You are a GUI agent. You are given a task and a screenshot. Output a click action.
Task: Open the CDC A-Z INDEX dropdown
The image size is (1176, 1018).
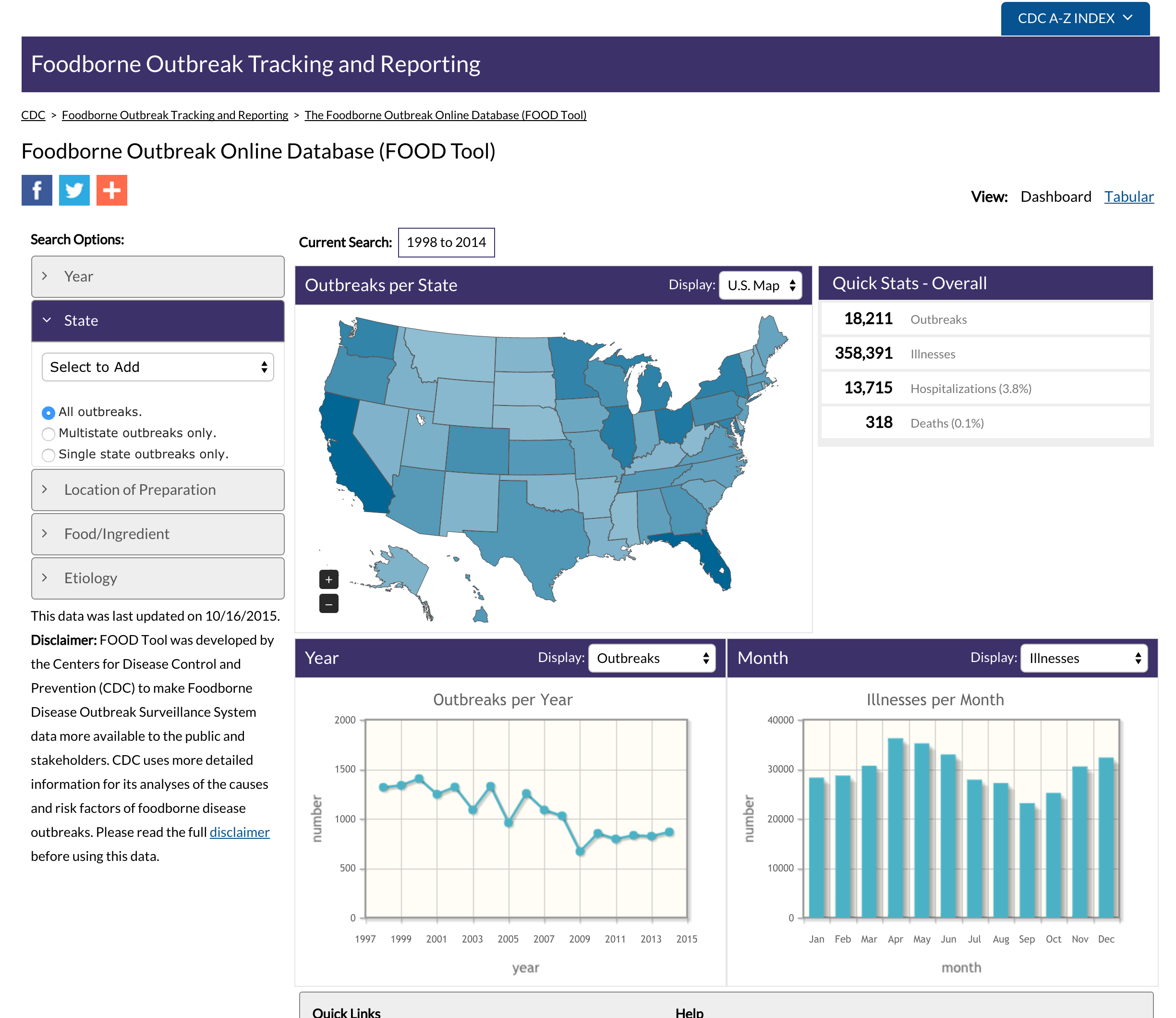[1075, 19]
